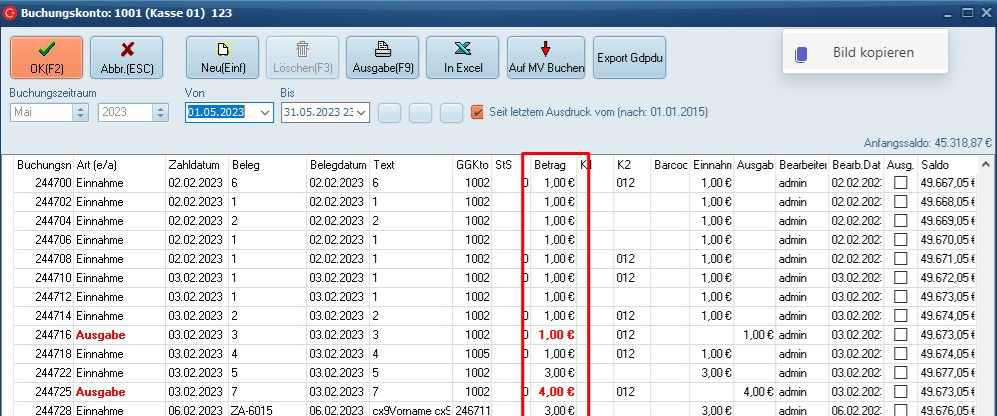Select the red Ausgabe row 244725
The height and width of the screenshot is (416, 997).
coord(100,392)
